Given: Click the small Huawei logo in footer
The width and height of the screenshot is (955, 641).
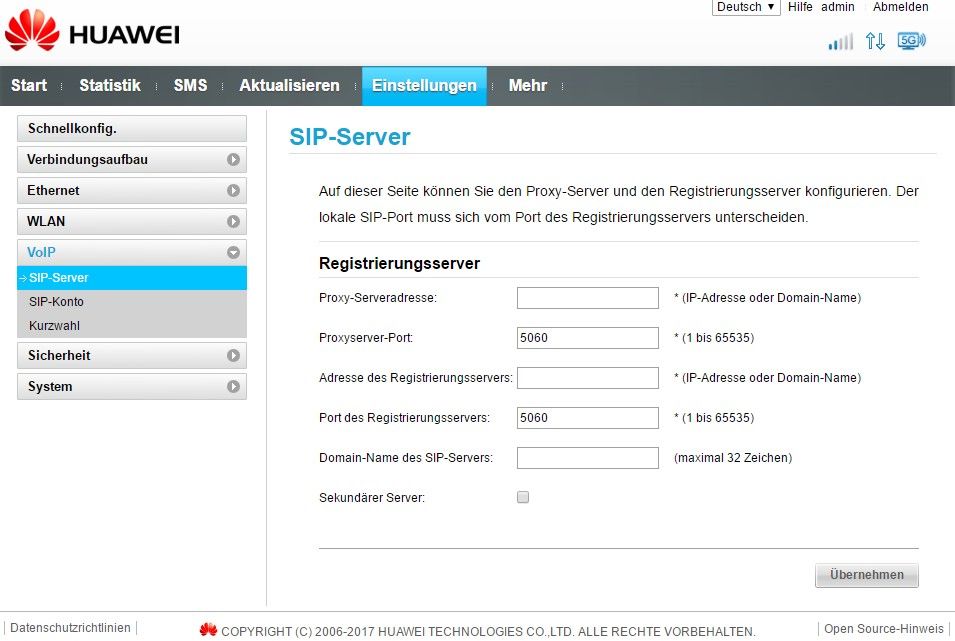Looking at the screenshot, I should 208,630.
